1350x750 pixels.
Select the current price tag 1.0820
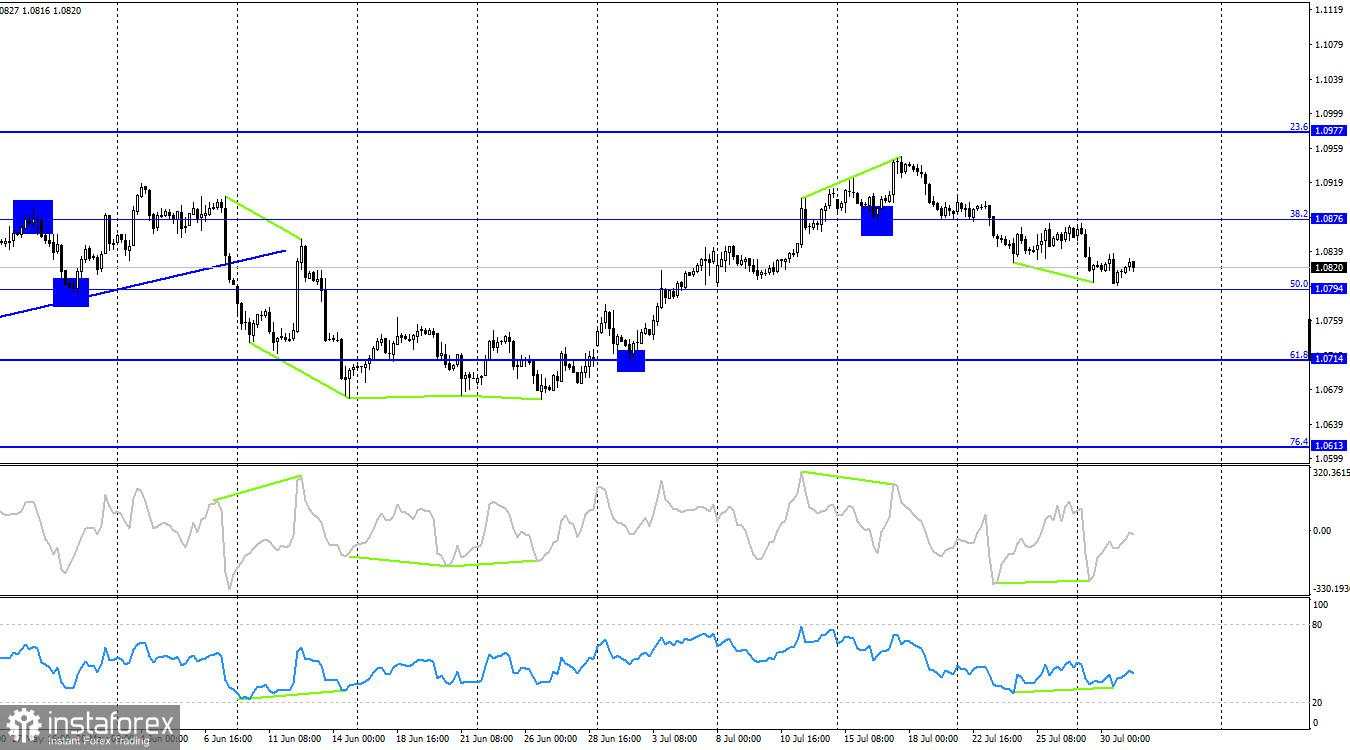1329,267
